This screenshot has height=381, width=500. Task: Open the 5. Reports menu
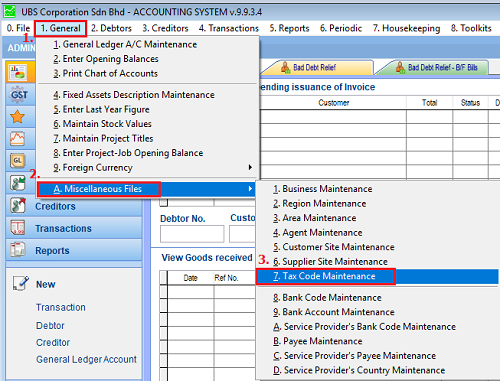click(x=289, y=28)
